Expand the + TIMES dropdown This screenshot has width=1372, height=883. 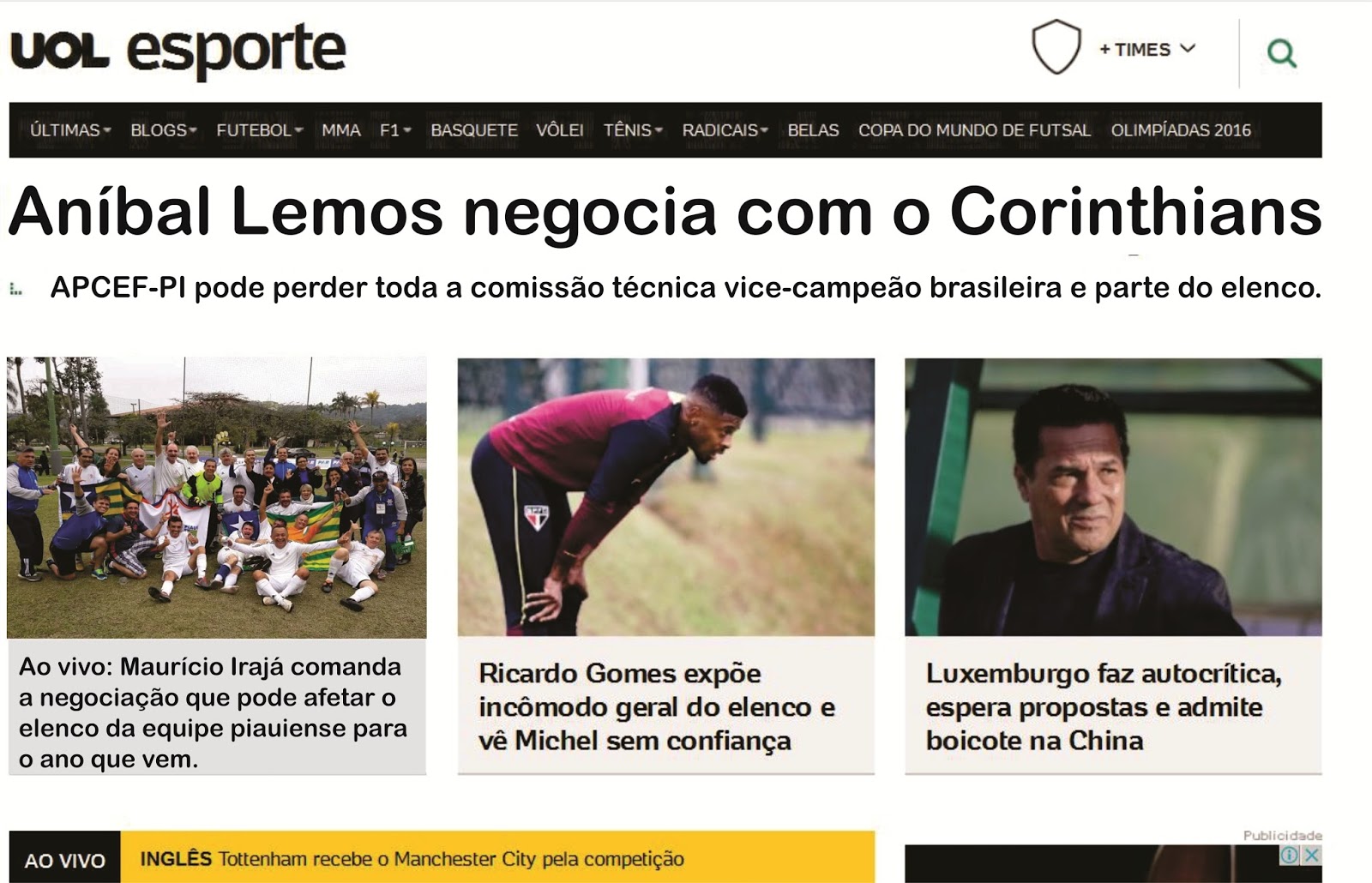coord(1147,49)
